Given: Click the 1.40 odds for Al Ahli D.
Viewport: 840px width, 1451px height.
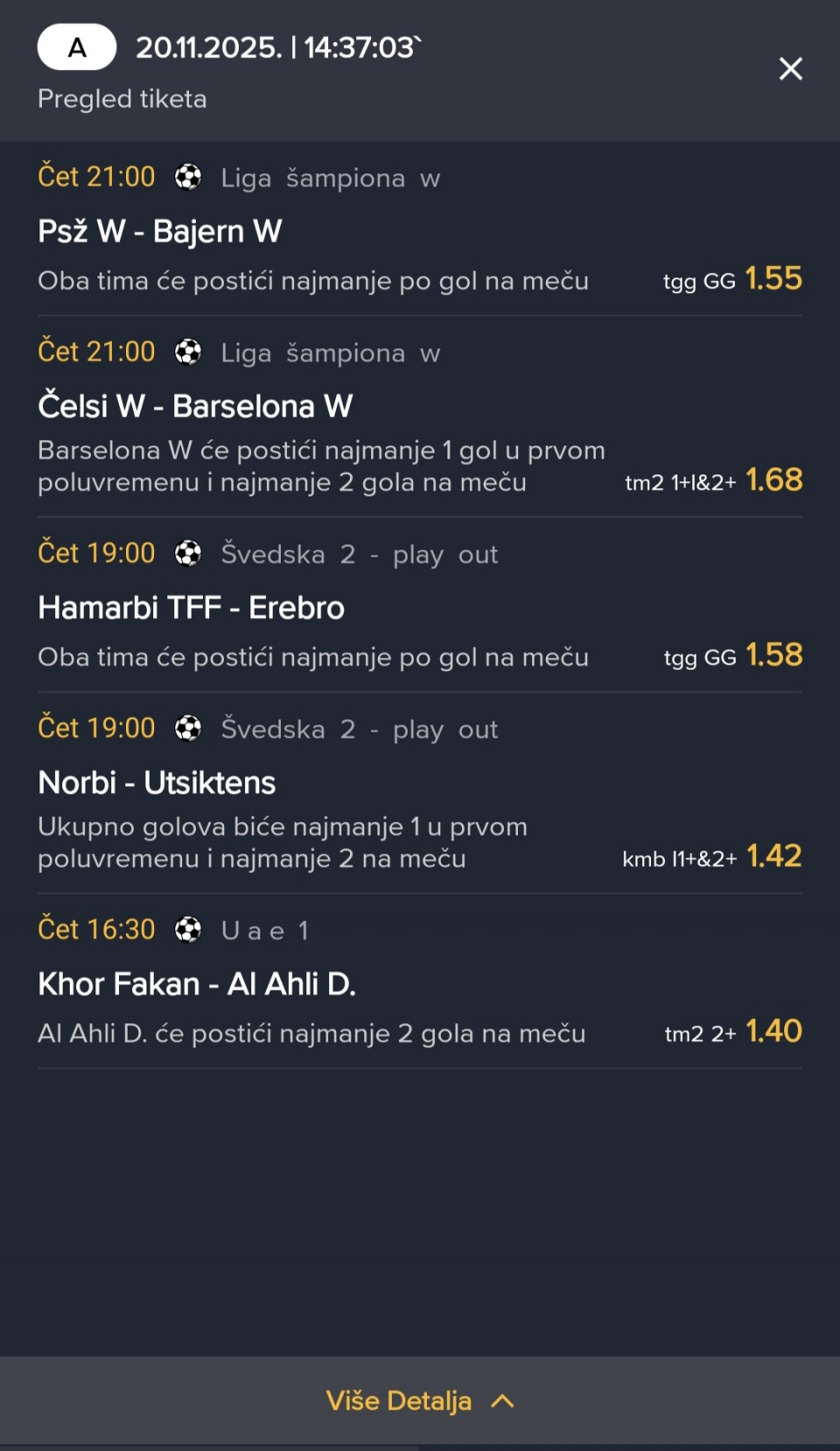Looking at the screenshot, I should click(774, 1031).
